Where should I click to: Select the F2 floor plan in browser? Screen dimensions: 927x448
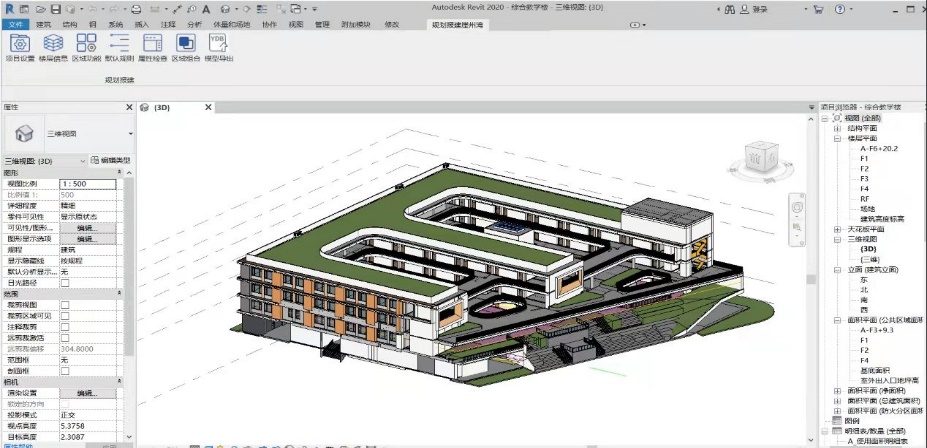(x=864, y=169)
